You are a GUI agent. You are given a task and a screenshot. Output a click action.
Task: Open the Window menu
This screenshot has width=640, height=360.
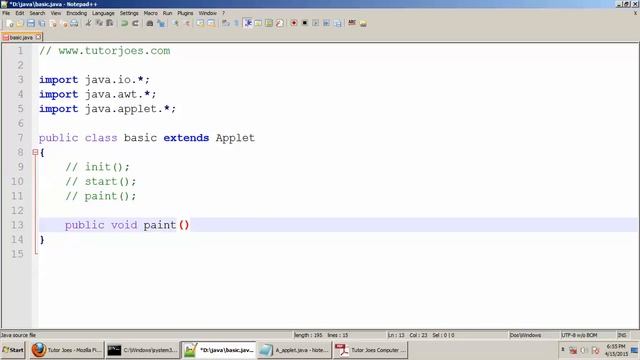(208, 13)
